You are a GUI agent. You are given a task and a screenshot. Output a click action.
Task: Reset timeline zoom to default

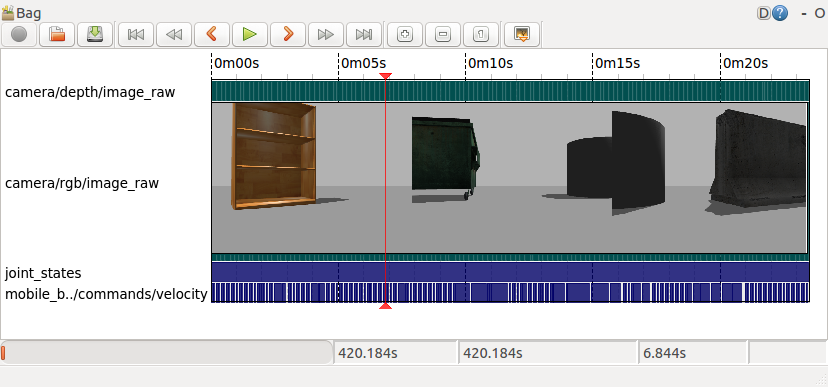tap(481, 35)
